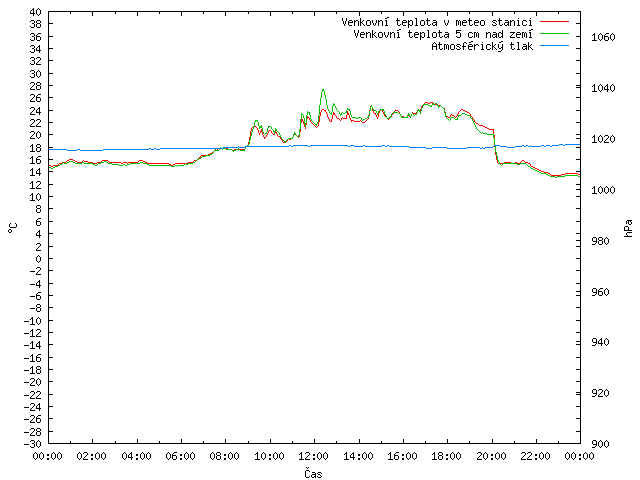Click the -20 °C axis label

(x=33, y=382)
